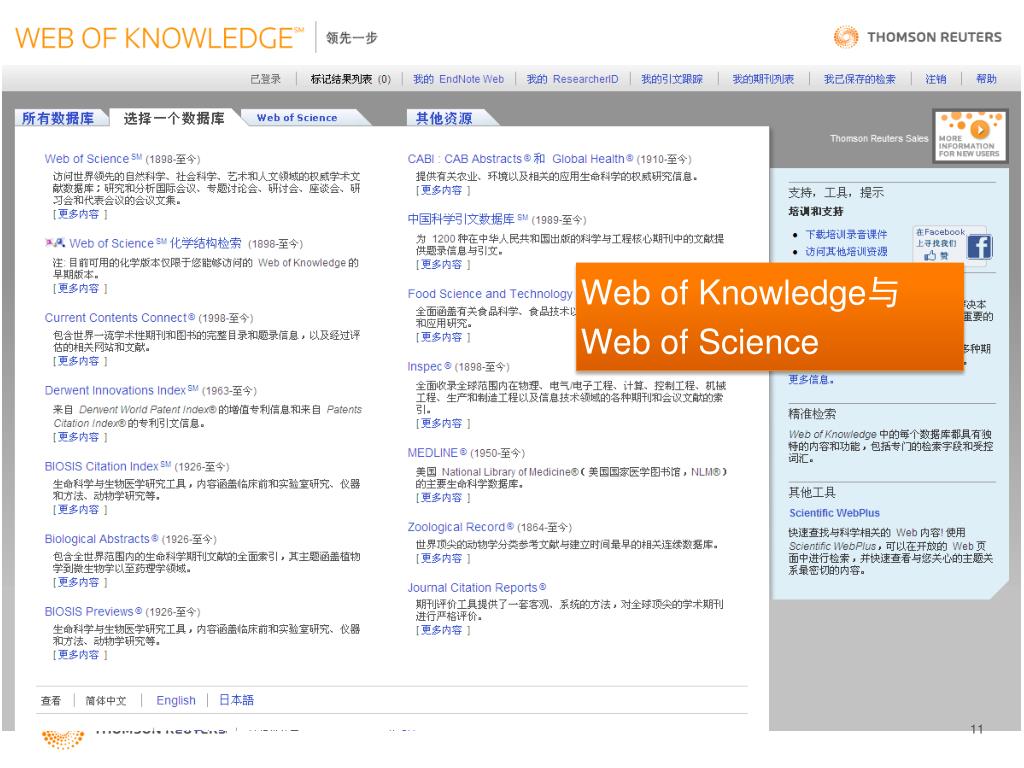The image size is (1024, 768).
Task: Switch language to English
Action: (x=176, y=700)
